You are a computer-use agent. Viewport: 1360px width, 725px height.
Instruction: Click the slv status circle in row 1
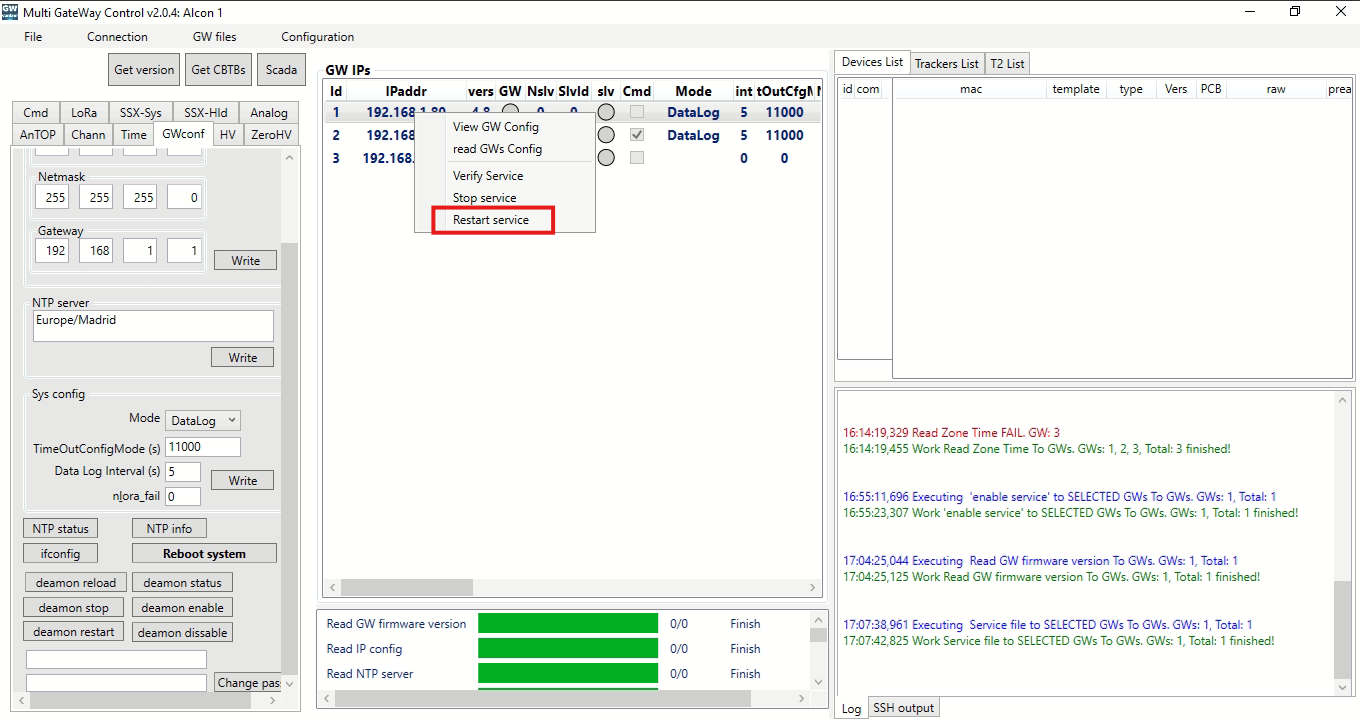point(606,113)
